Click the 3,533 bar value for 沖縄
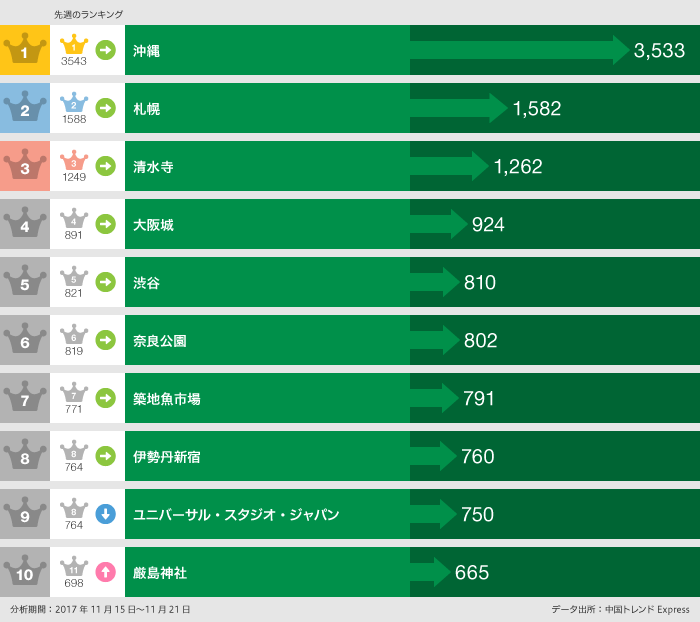This screenshot has height=622, width=700. click(659, 51)
